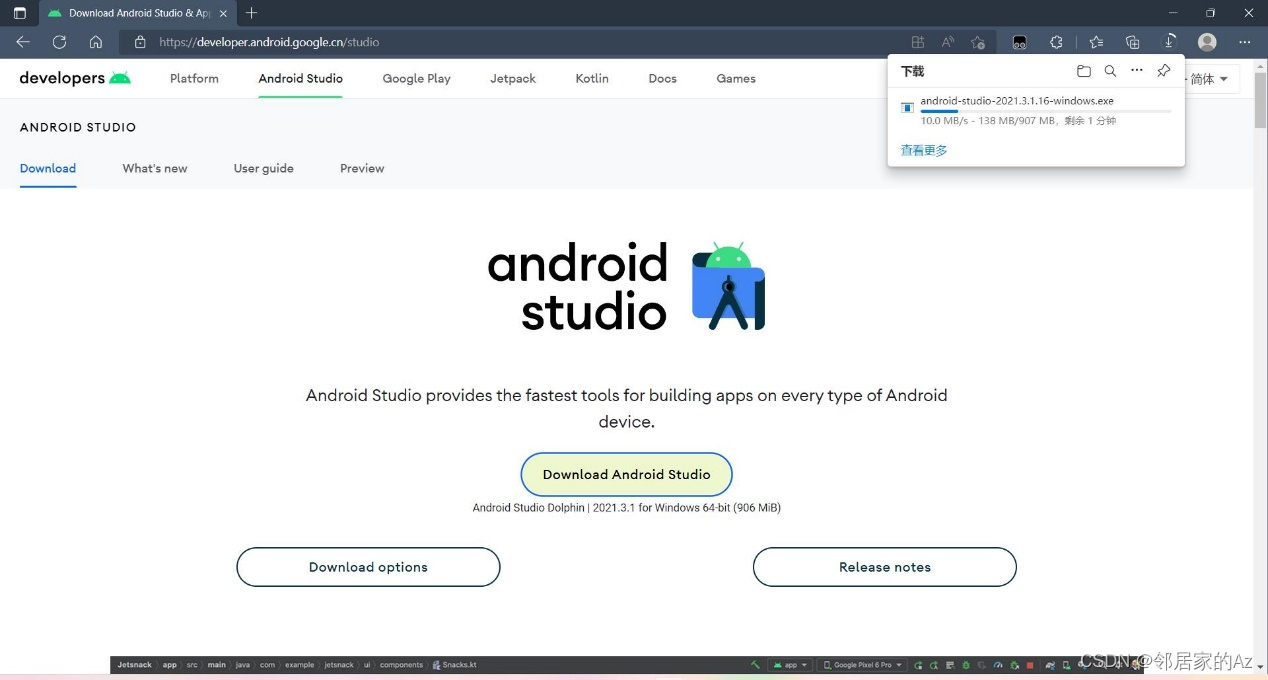Image resolution: width=1268 pixels, height=680 pixels.
Task: Switch to the User guide tab
Action: (264, 168)
